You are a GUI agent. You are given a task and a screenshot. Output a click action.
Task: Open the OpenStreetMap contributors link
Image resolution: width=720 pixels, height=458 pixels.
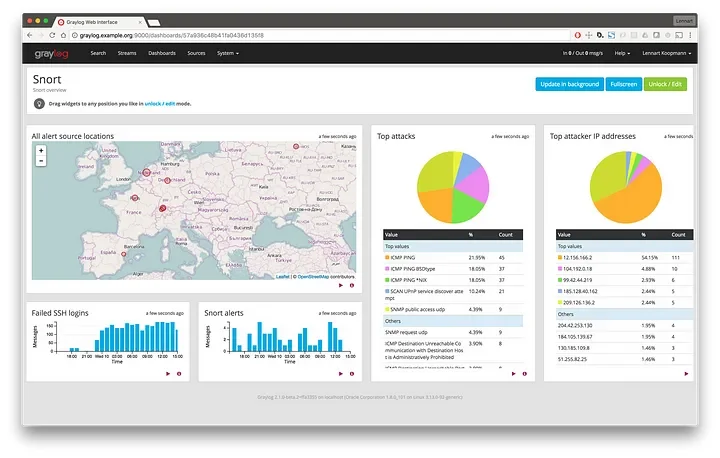(x=313, y=277)
